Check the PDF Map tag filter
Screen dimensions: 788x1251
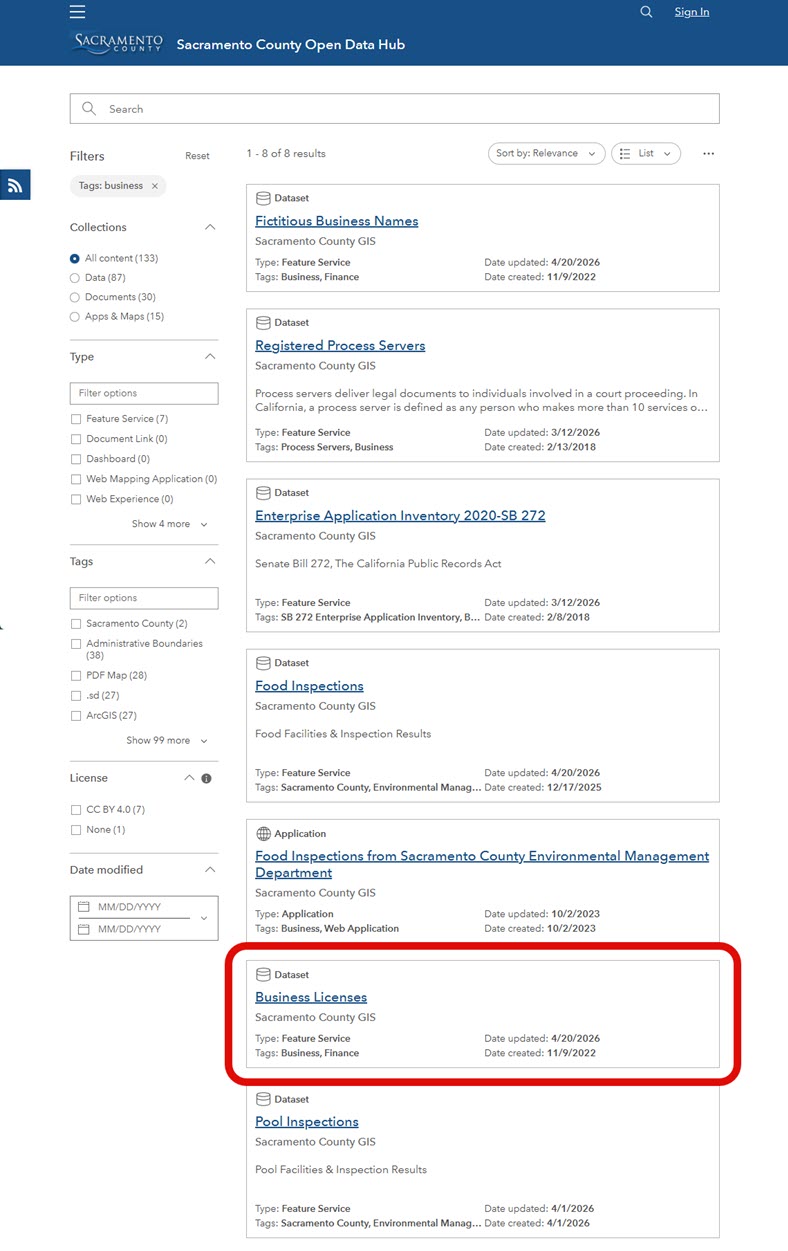coord(76,676)
